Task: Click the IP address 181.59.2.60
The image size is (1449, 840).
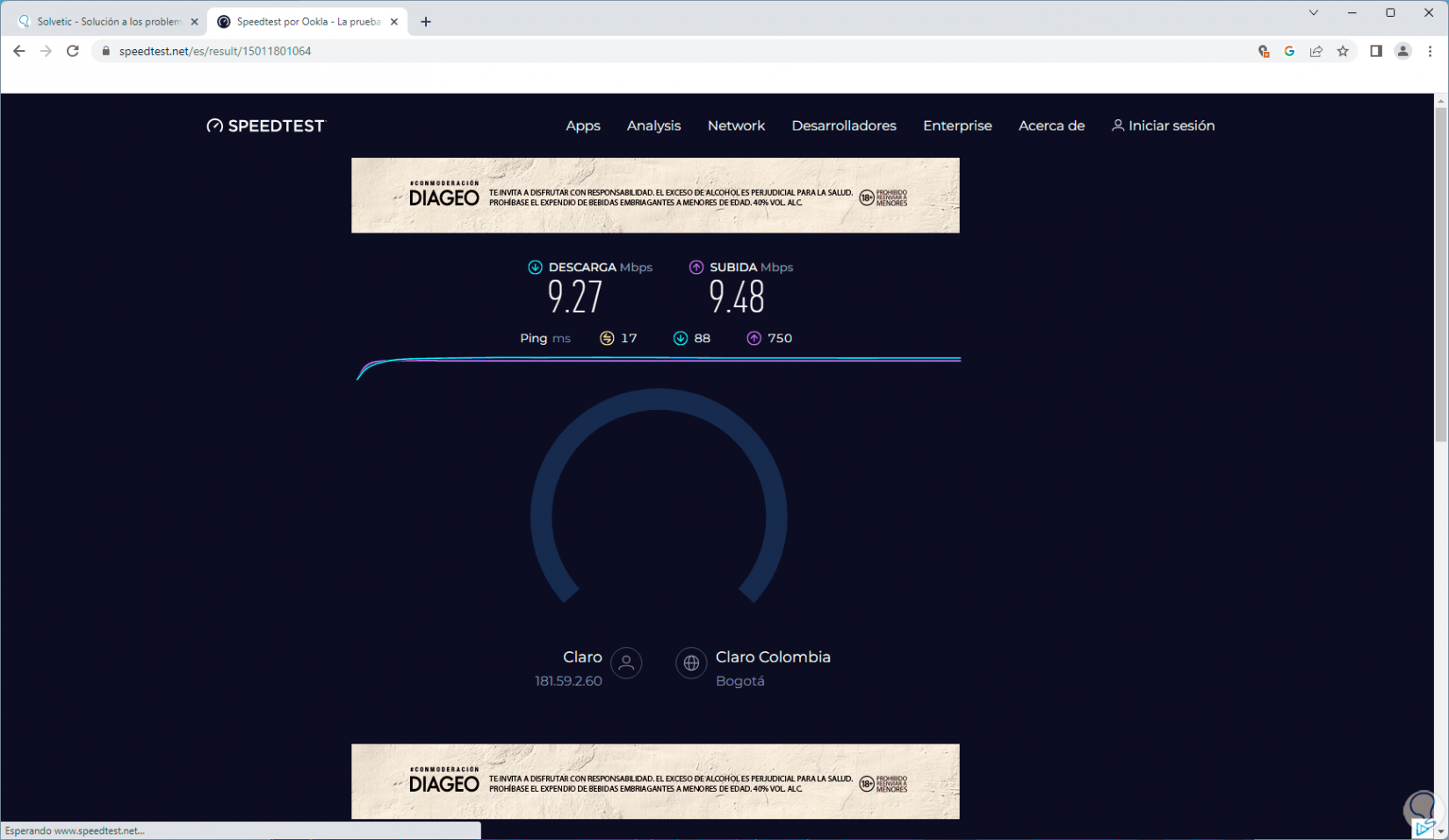Action: [x=568, y=681]
